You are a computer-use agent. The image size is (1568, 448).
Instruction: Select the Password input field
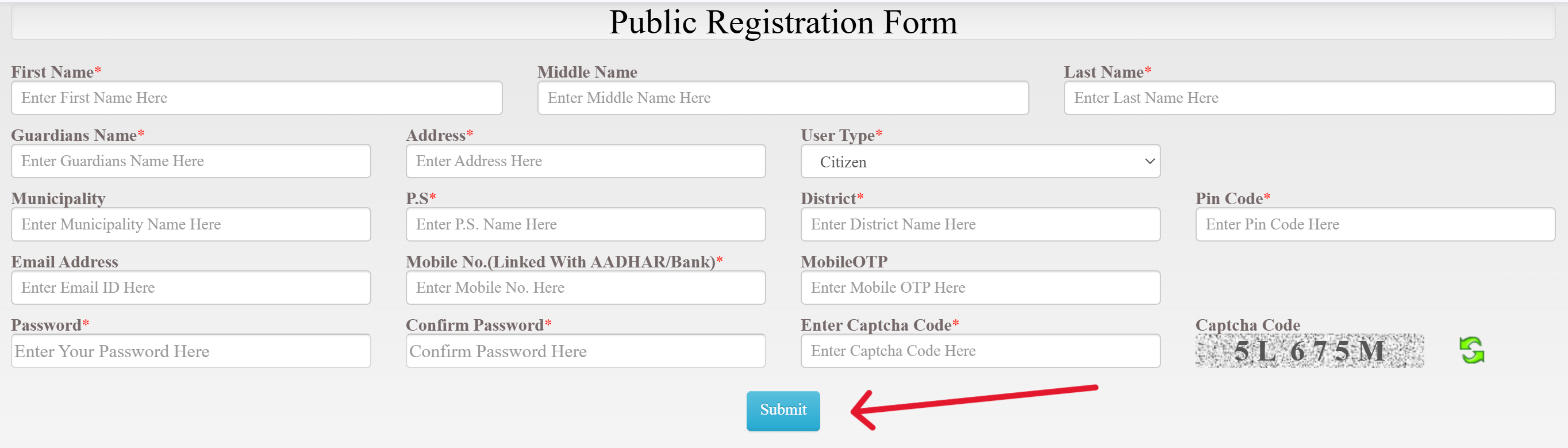(x=190, y=351)
